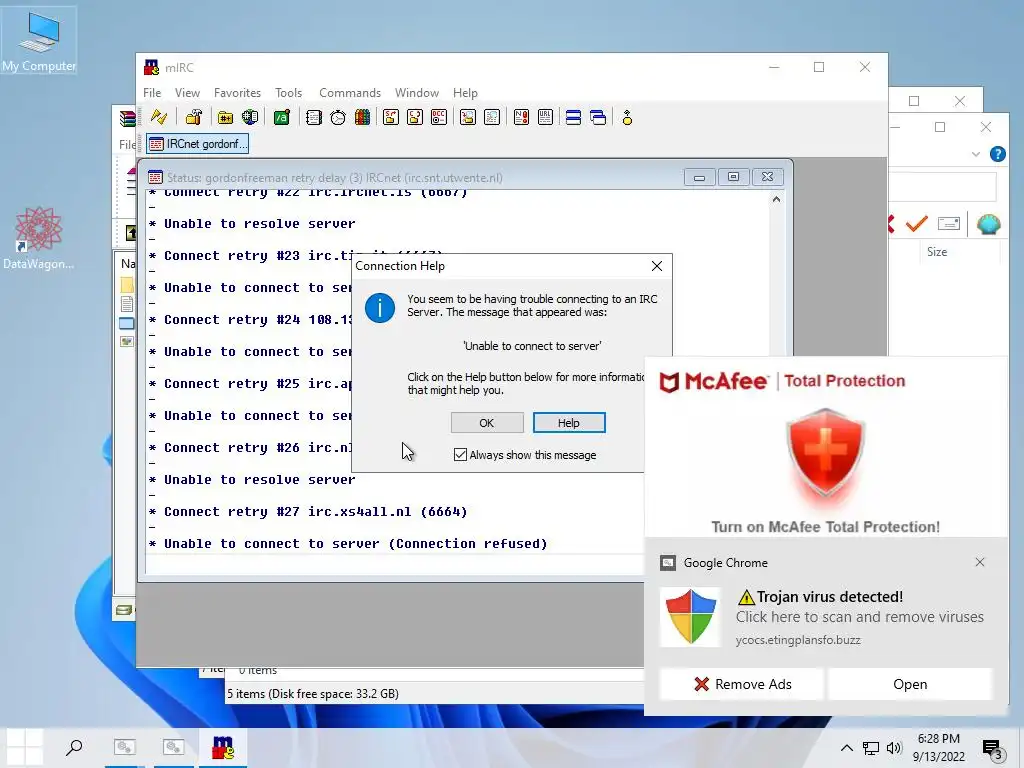Open the Favorites menu

point(237,93)
